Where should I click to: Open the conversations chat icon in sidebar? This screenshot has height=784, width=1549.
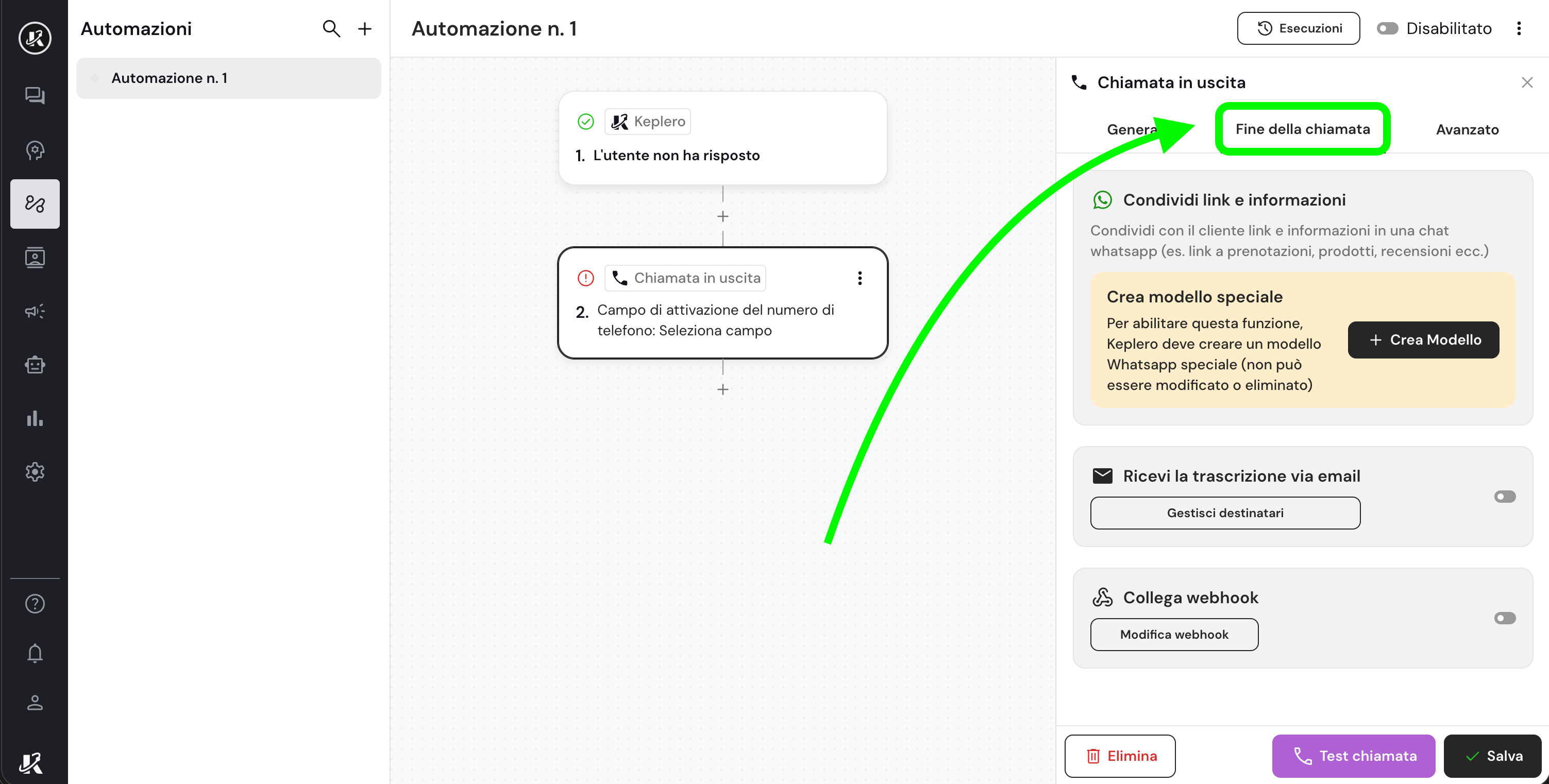(35, 96)
